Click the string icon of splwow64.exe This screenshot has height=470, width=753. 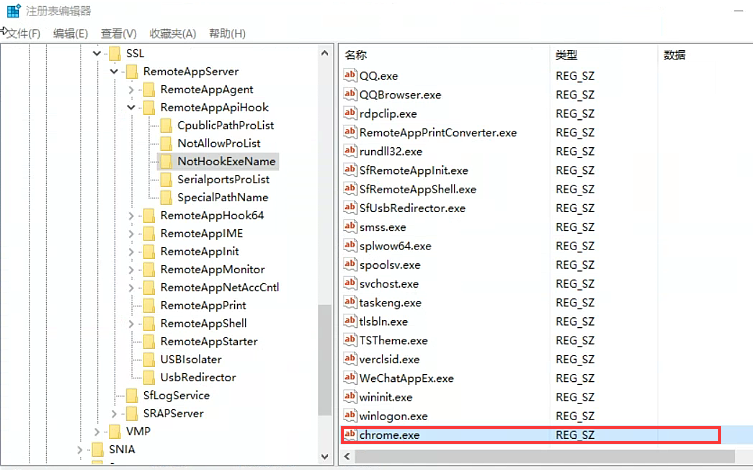click(x=350, y=245)
